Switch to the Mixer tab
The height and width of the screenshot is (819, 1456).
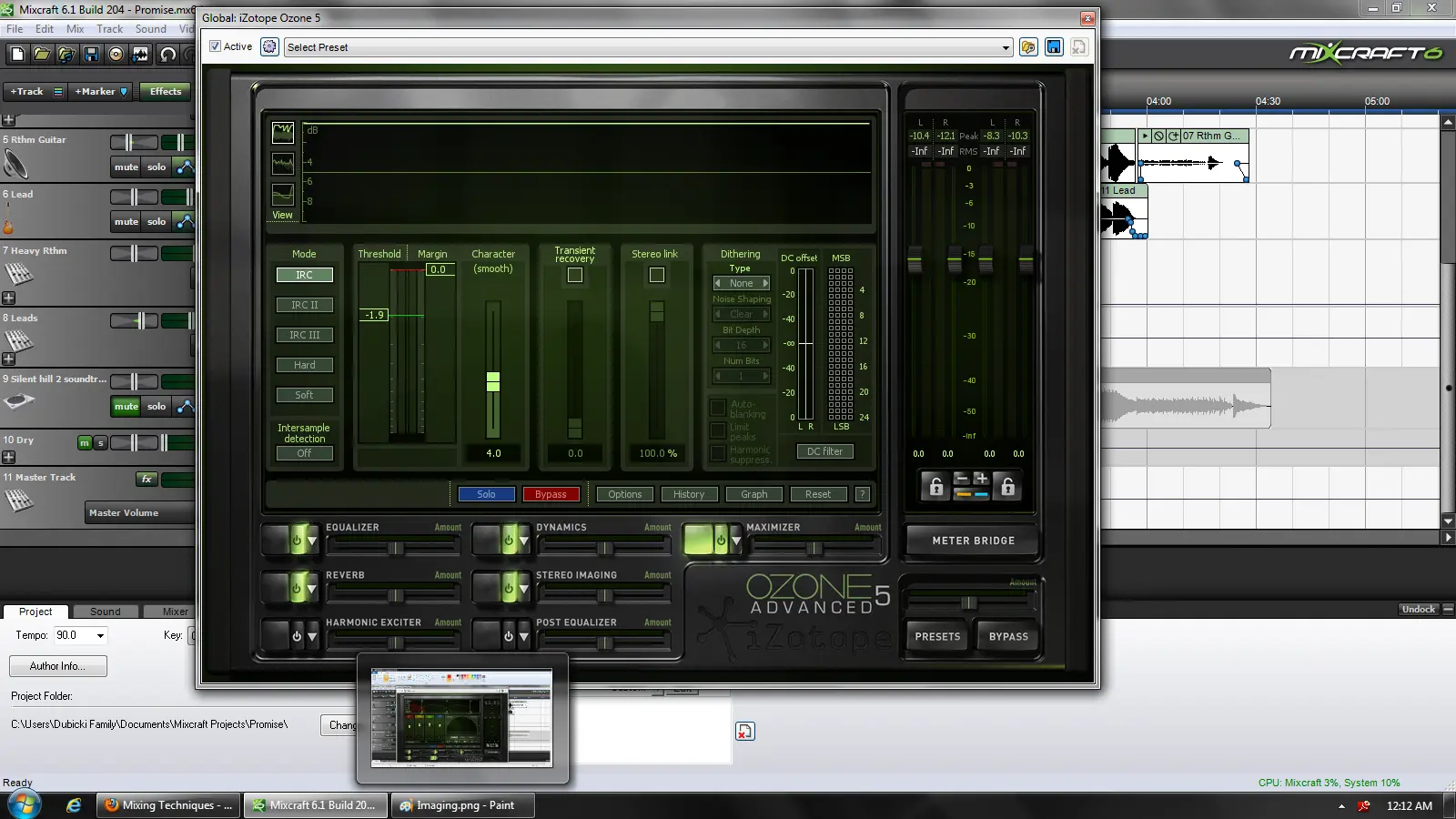(x=175, y=612)
